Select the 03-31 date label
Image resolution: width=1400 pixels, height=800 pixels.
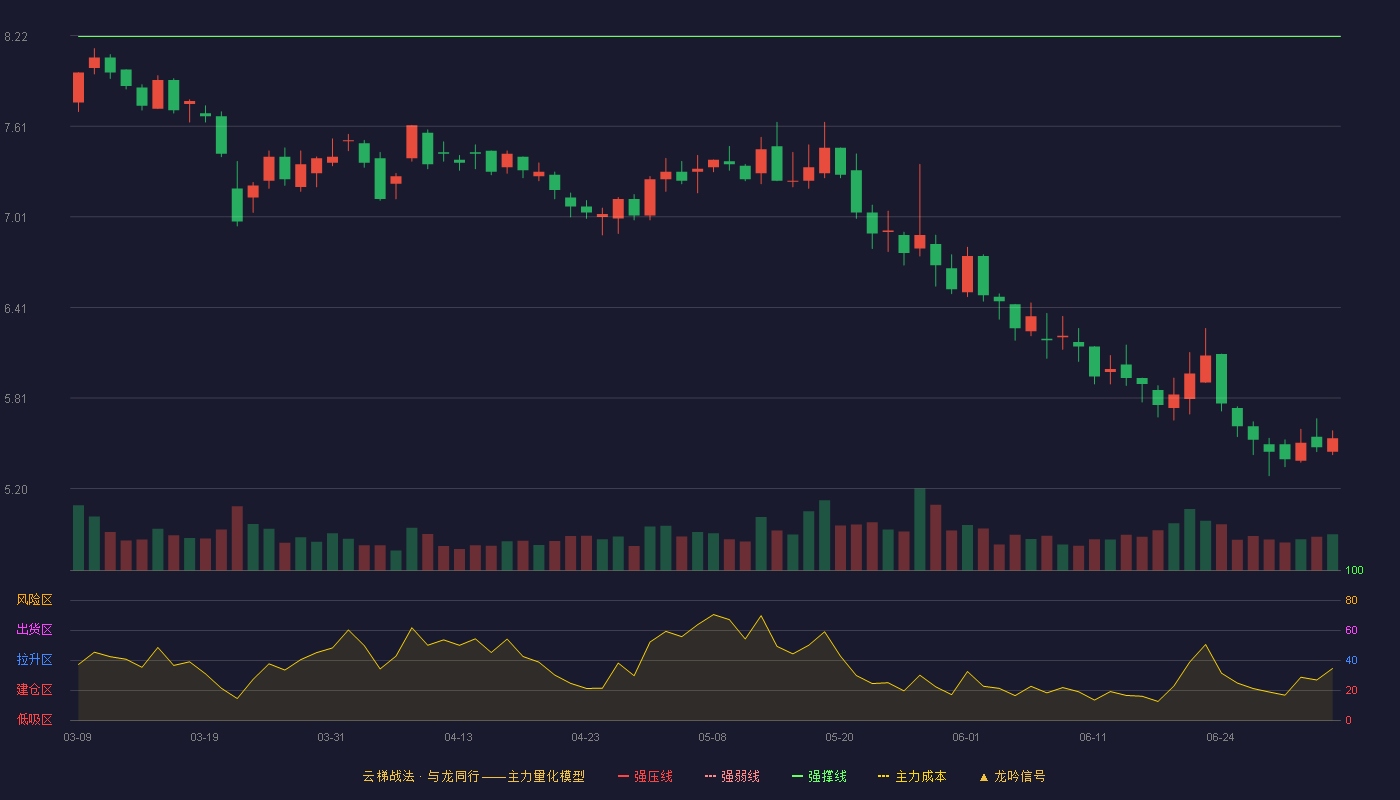tap(331, 737)
